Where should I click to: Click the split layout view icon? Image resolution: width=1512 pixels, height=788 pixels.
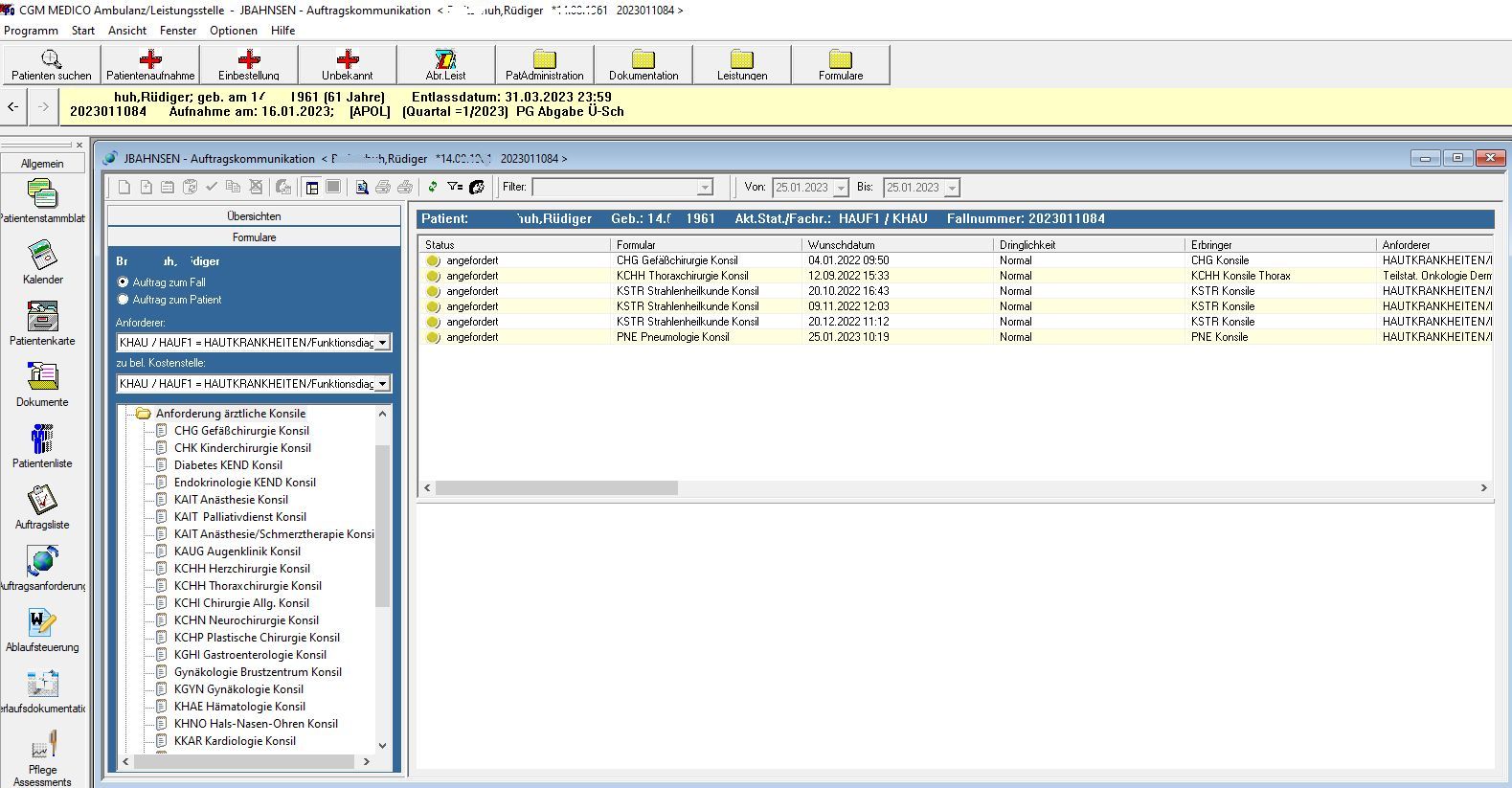tap(312, 187)
